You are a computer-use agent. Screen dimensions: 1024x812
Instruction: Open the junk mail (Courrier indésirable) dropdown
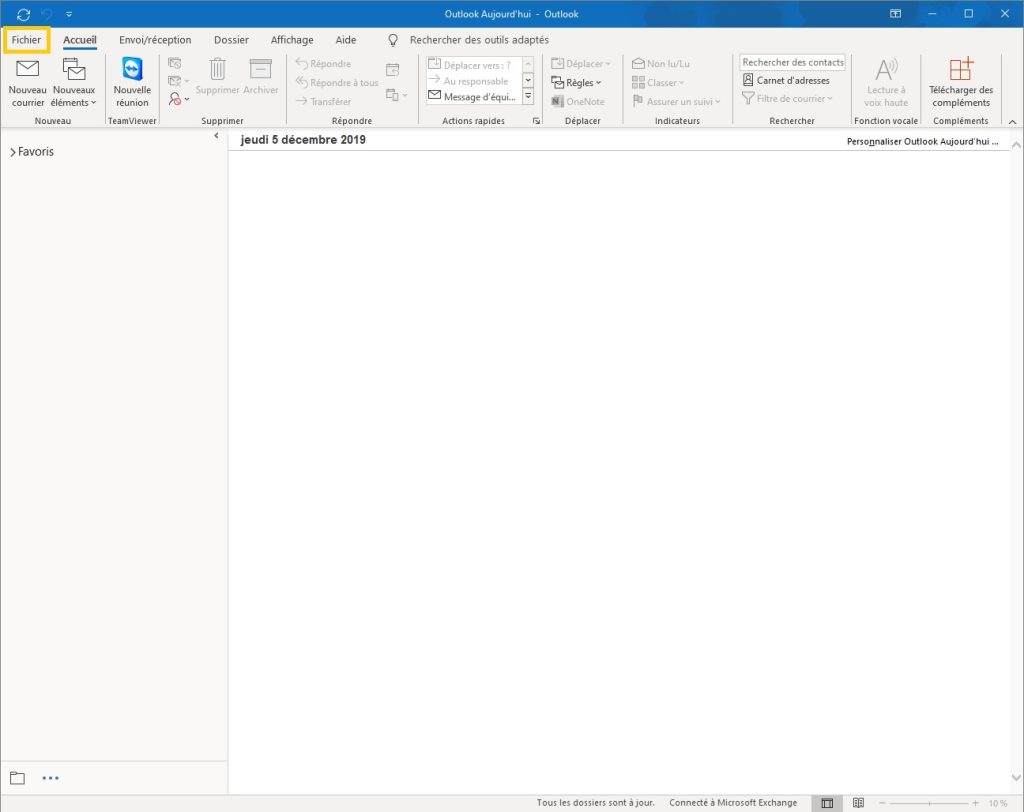(178, 99)
